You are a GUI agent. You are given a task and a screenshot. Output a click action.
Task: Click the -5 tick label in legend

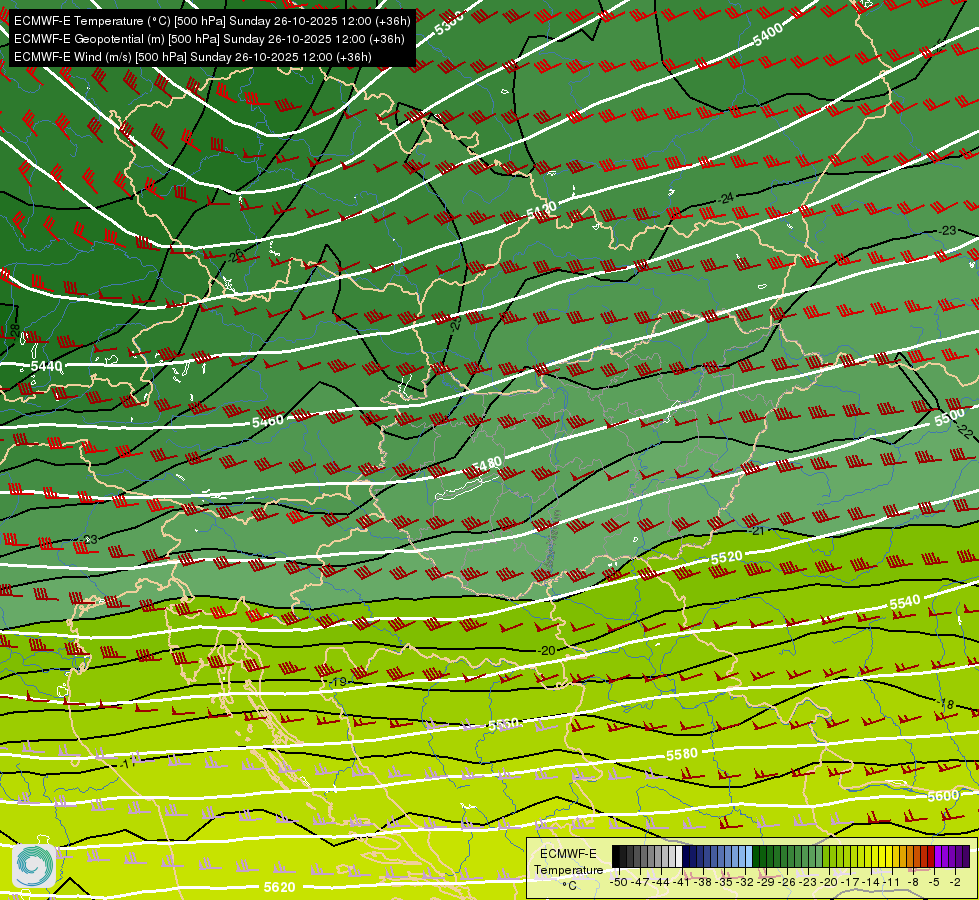tap(934, 882)
